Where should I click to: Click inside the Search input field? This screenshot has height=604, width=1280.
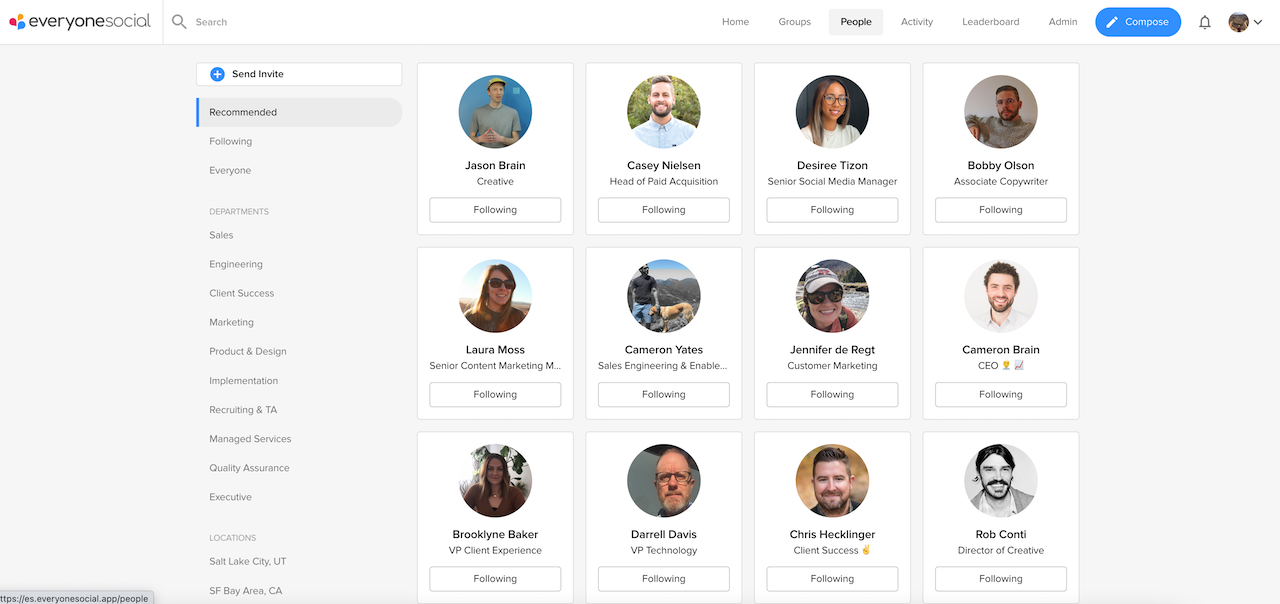click(x=250, y=21)
